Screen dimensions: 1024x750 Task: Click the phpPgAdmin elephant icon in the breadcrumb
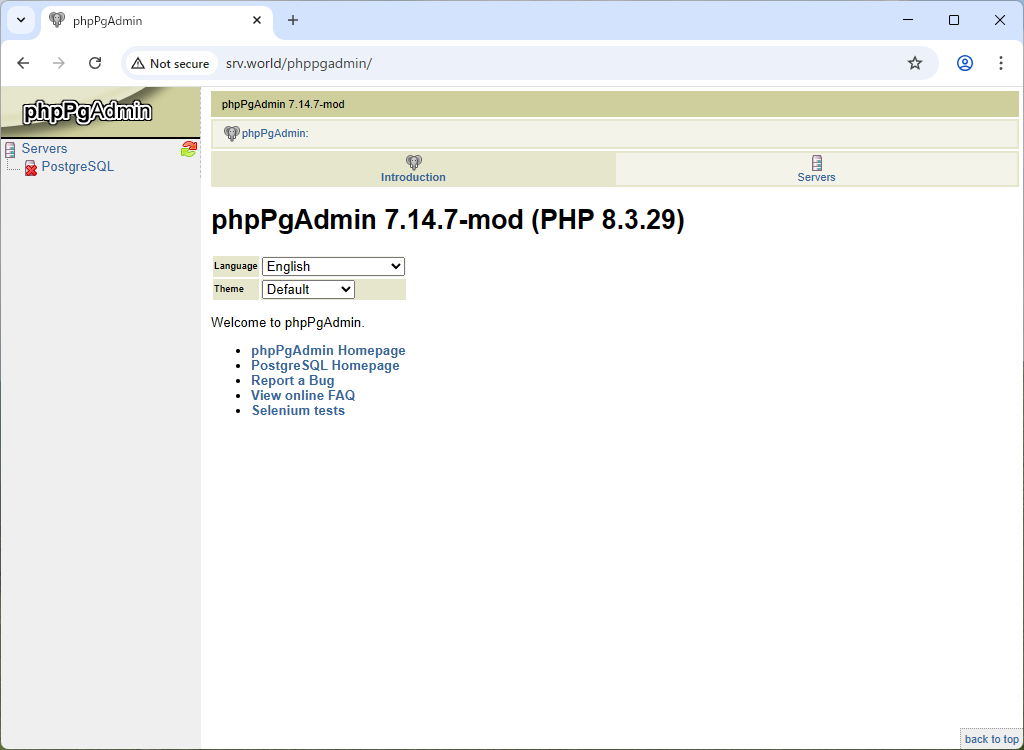click(232, 132)
